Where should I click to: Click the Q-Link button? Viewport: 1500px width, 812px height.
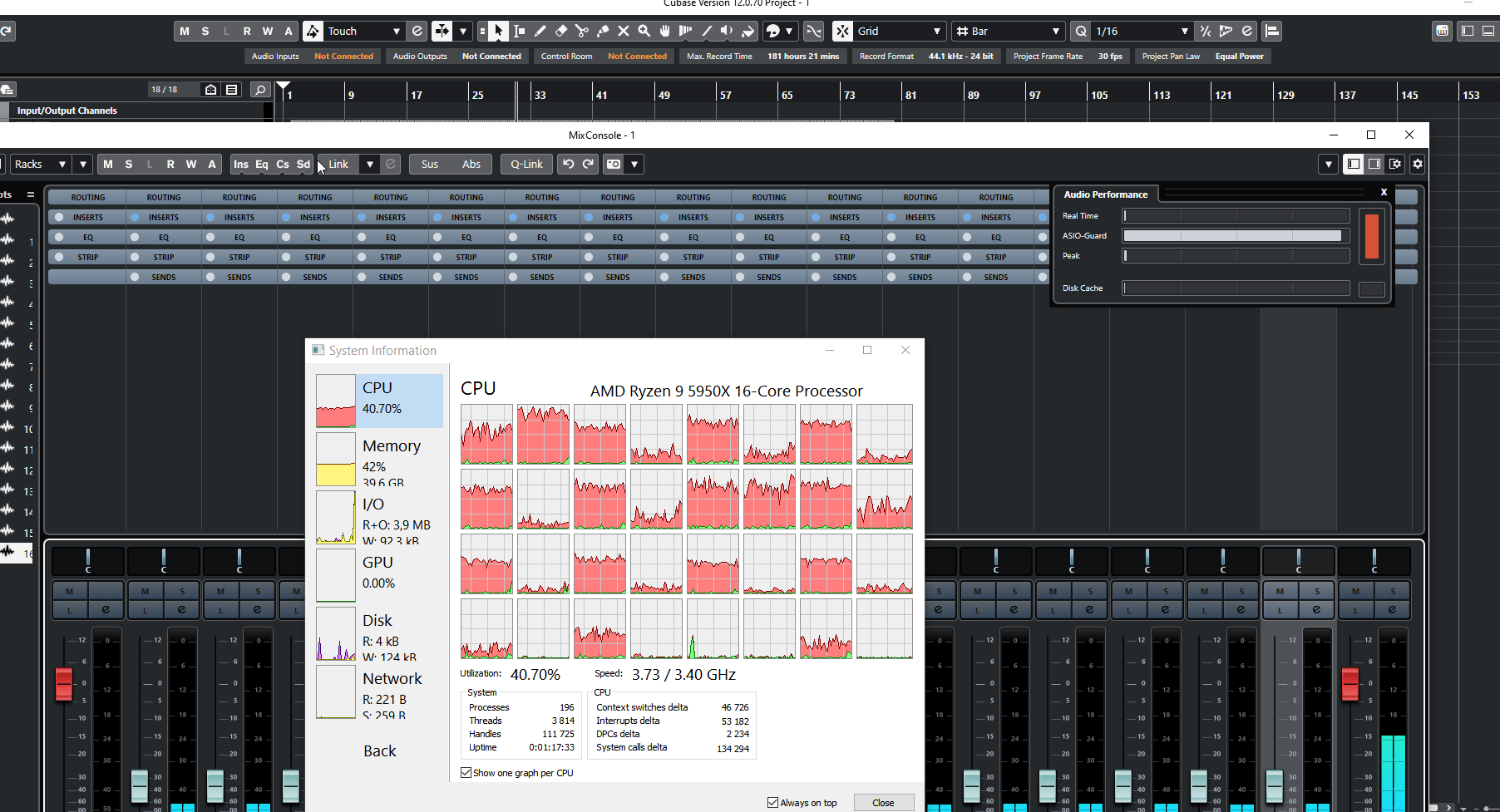(526, 165)
